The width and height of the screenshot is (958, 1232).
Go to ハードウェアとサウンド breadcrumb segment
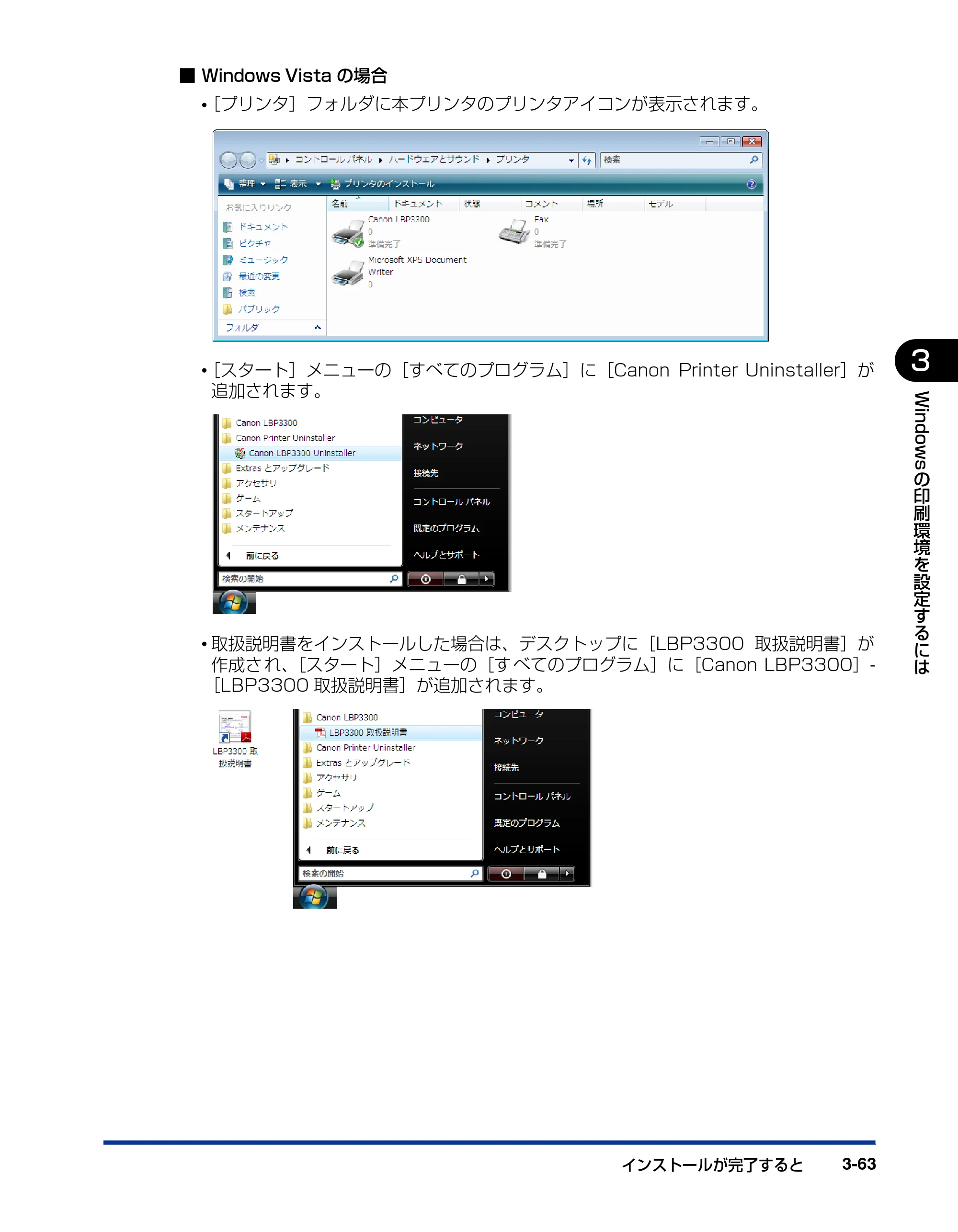pyautogui.click(x=434, y=160)
